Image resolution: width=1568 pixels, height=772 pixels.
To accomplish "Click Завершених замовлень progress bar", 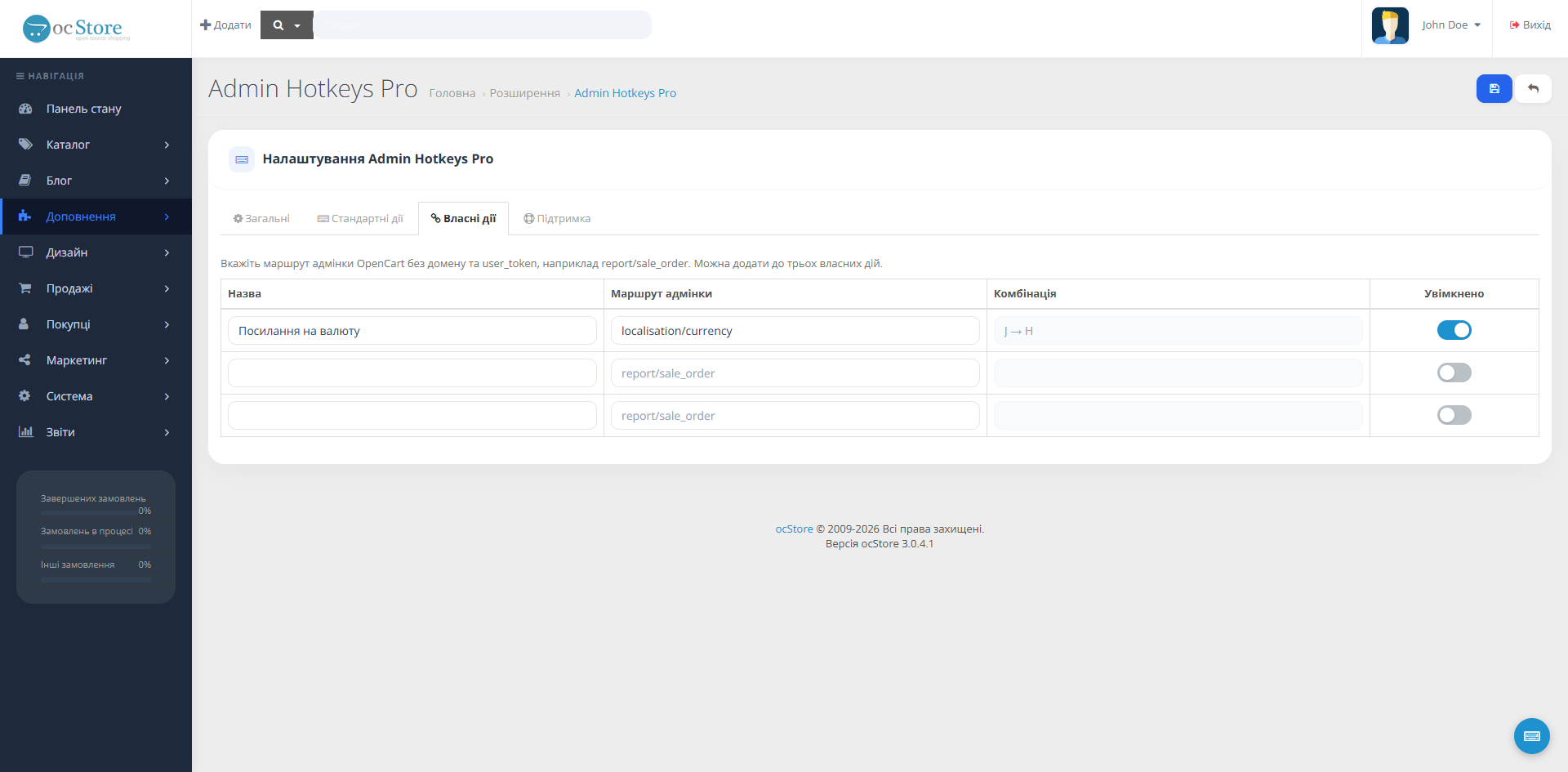I will (x=96, y=513).
